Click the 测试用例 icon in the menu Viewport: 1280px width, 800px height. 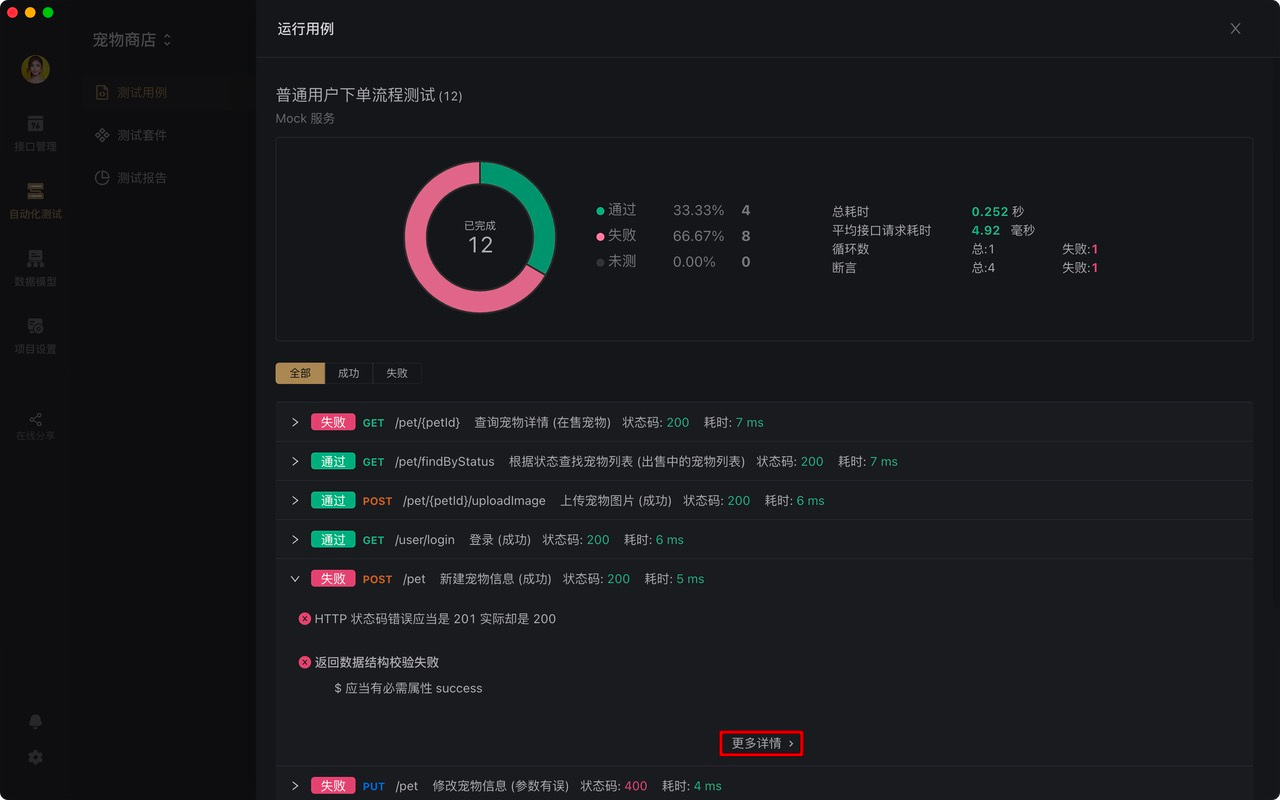point(102,92)
